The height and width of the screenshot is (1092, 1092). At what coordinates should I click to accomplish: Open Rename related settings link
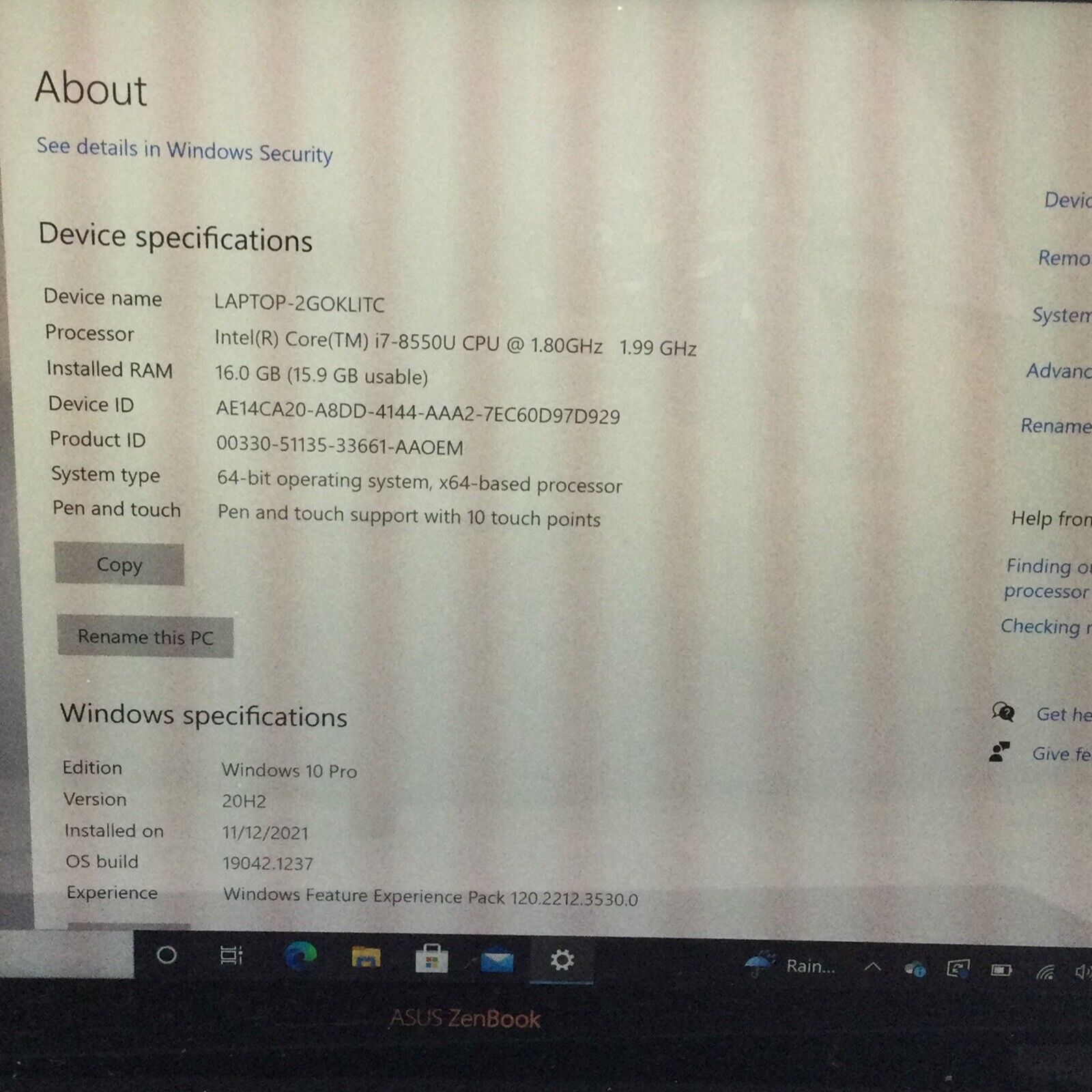point(1056,426)
